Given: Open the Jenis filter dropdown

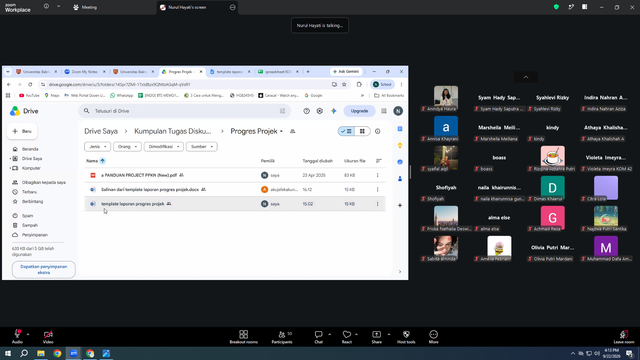Looking at the screenshot, I should (x=97, y=147).
